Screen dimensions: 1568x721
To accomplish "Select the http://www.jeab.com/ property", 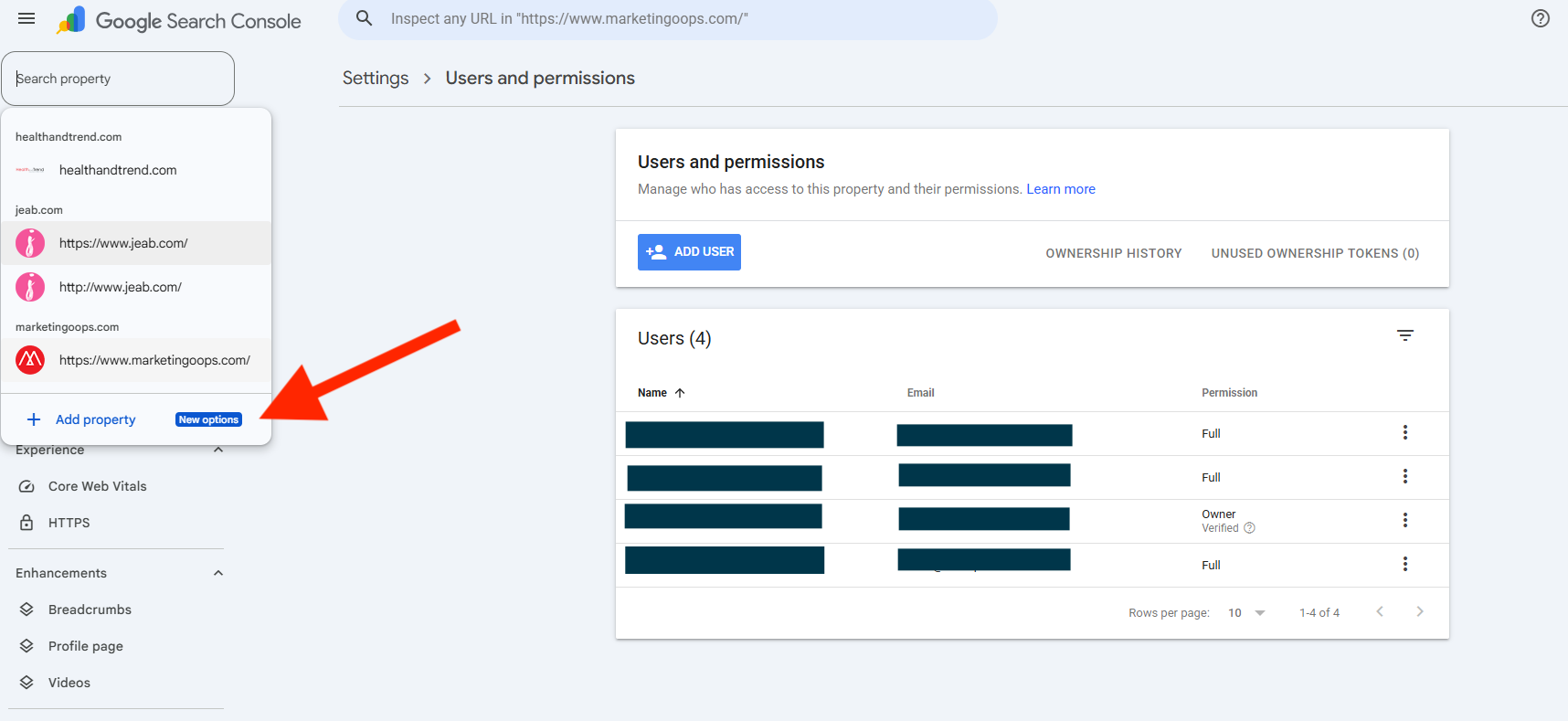I will click(x=136, y=287).
